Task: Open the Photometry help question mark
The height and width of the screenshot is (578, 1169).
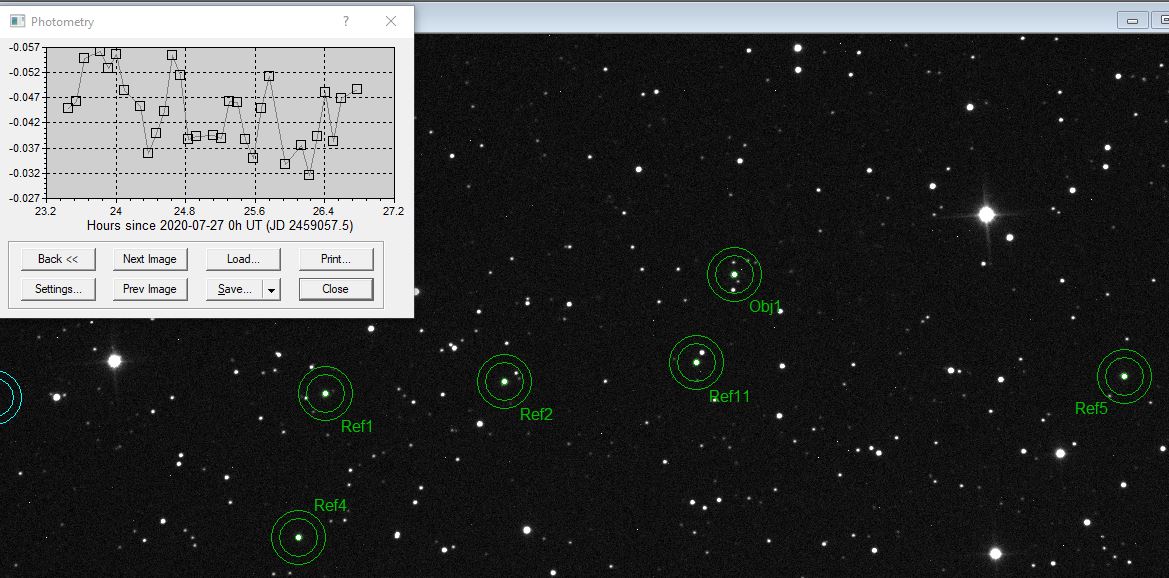Action: click(x=346, y=21)
